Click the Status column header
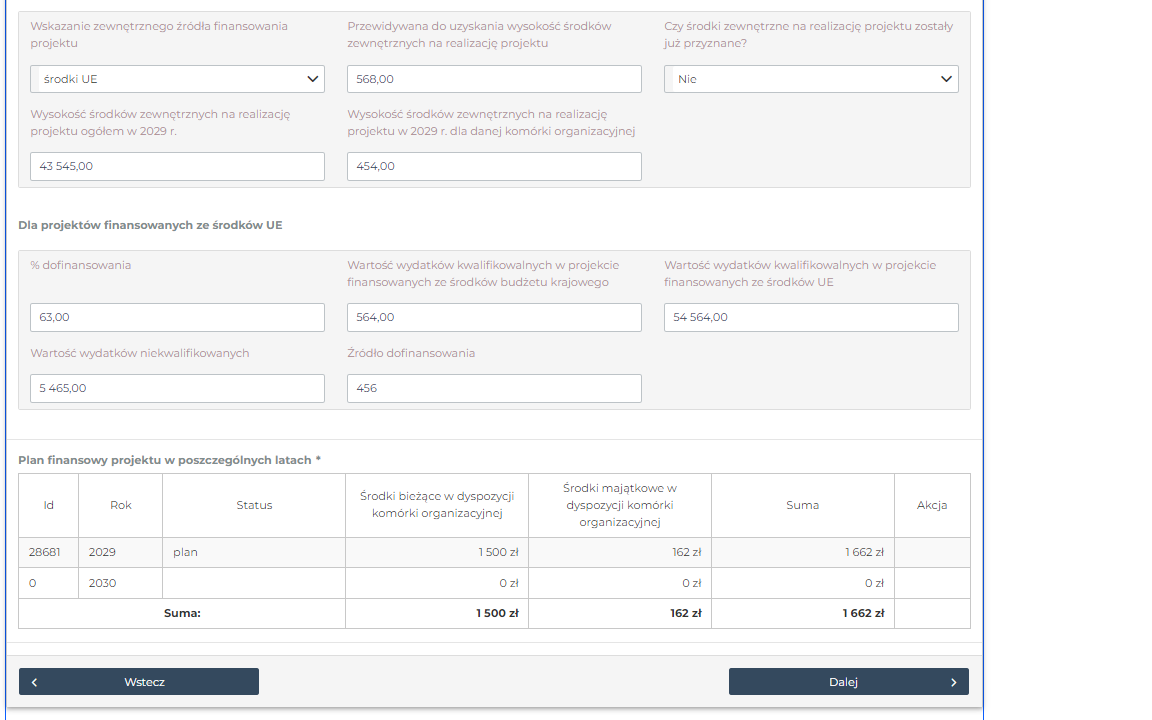This screenshot has height=720, width=1152. (254, 505)
